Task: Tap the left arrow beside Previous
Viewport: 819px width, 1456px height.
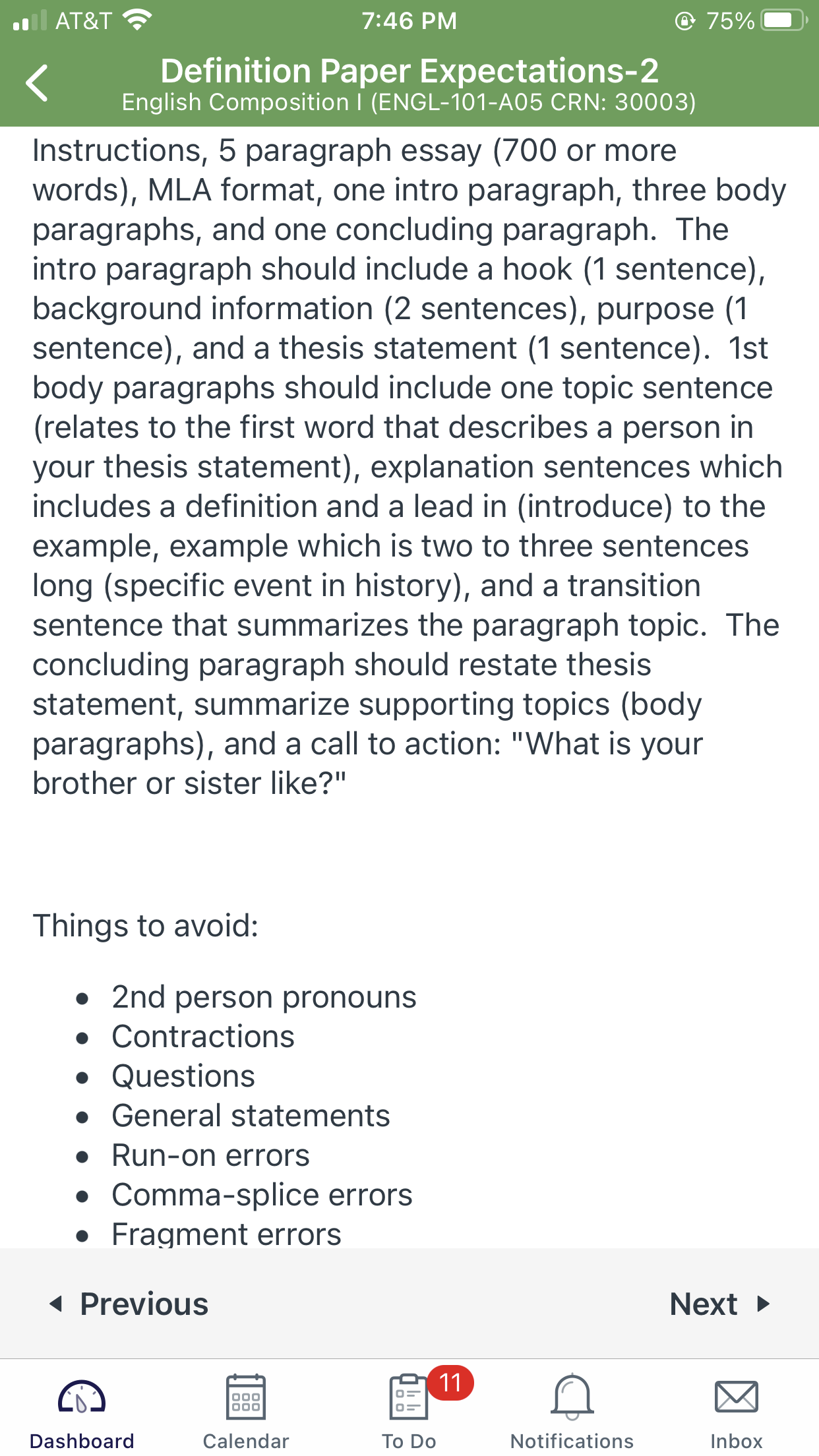Action: tap(56, 1304)
